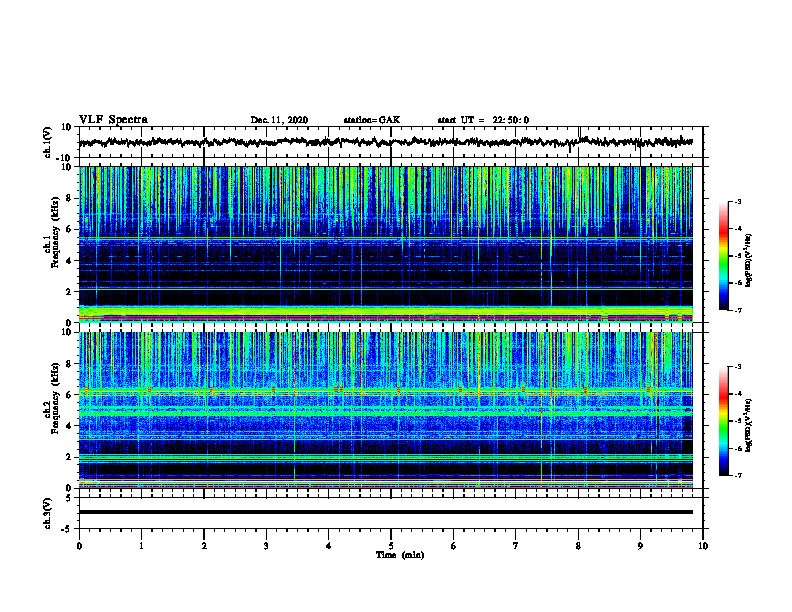Click time axis tick label "8"
Screen dimensions: 792x612
pyautogui.click(x=578, y=546)
